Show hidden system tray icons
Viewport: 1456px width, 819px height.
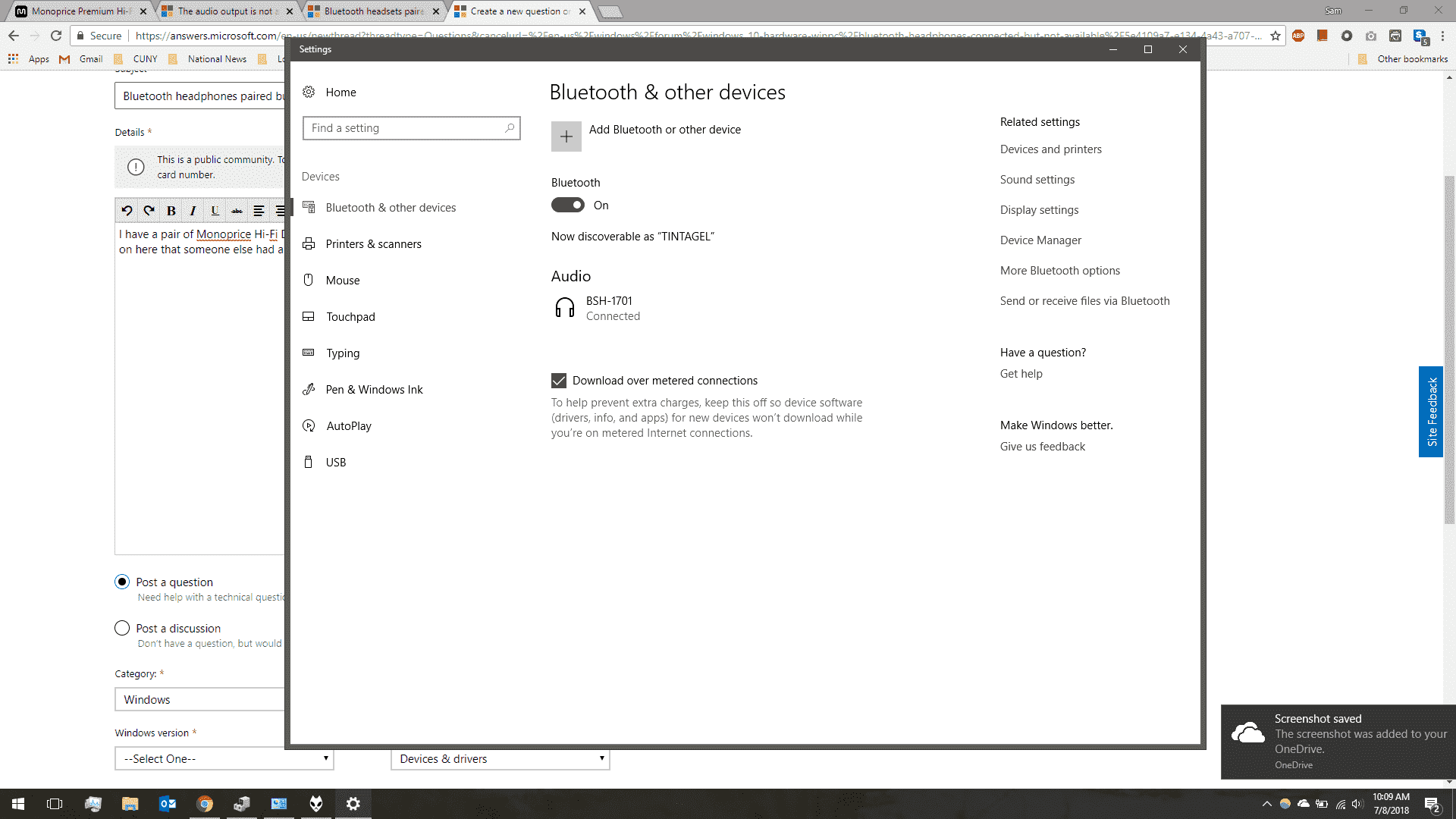coord(1266,804)
